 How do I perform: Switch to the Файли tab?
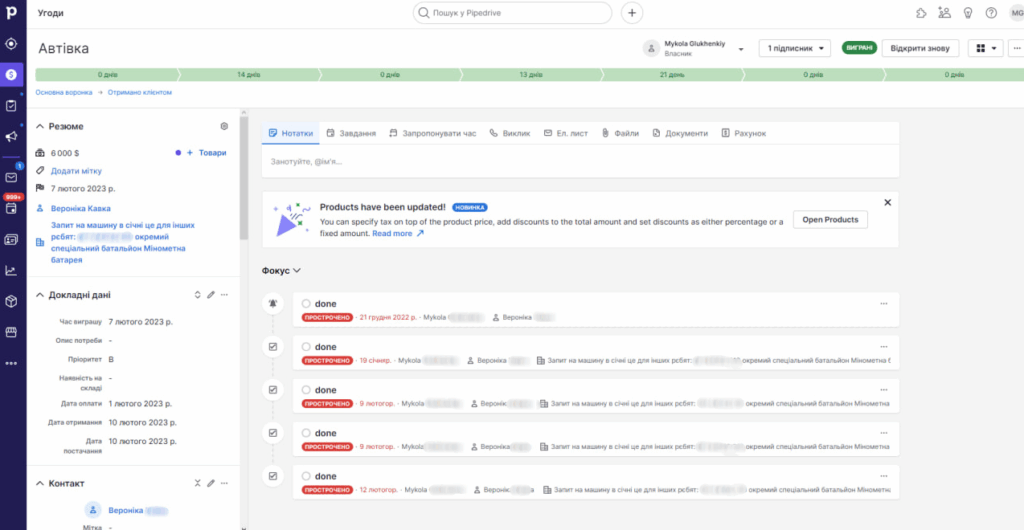coord(620,133)
